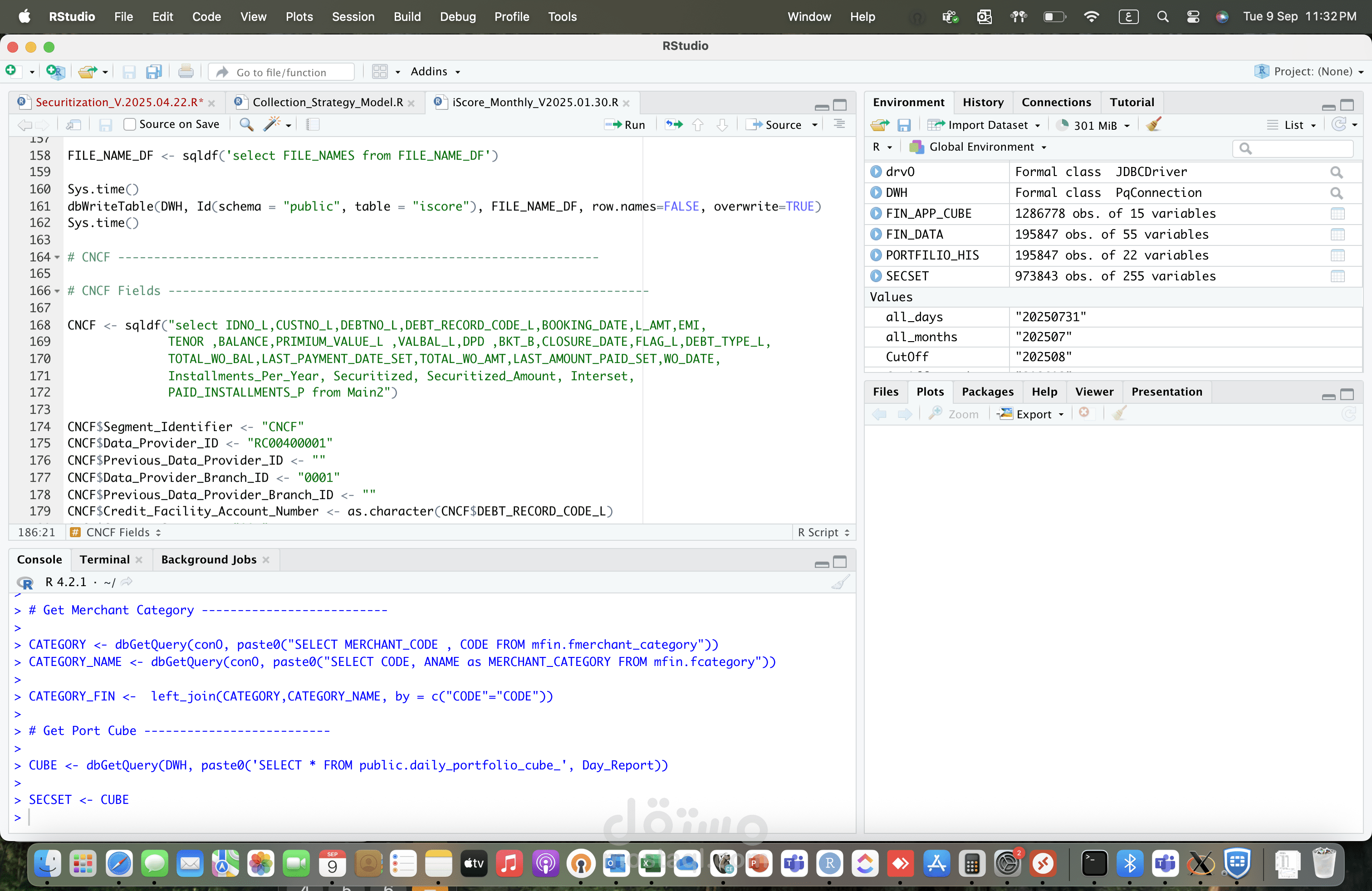
Task: Open the Addins dropdown
Action: pyautogui.click(x=435, y=72)
